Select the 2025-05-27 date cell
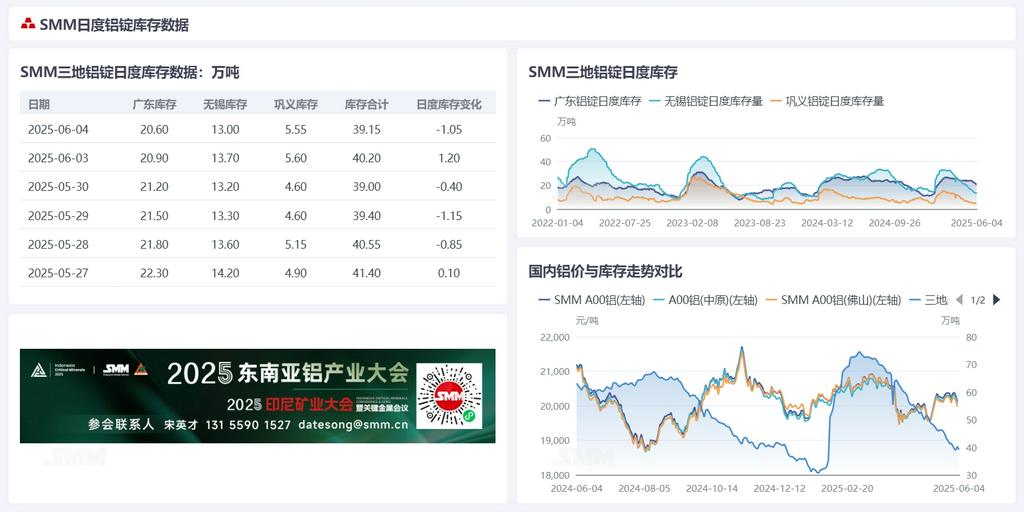The width and height of the screenshot is (1024, 512). 58,273
